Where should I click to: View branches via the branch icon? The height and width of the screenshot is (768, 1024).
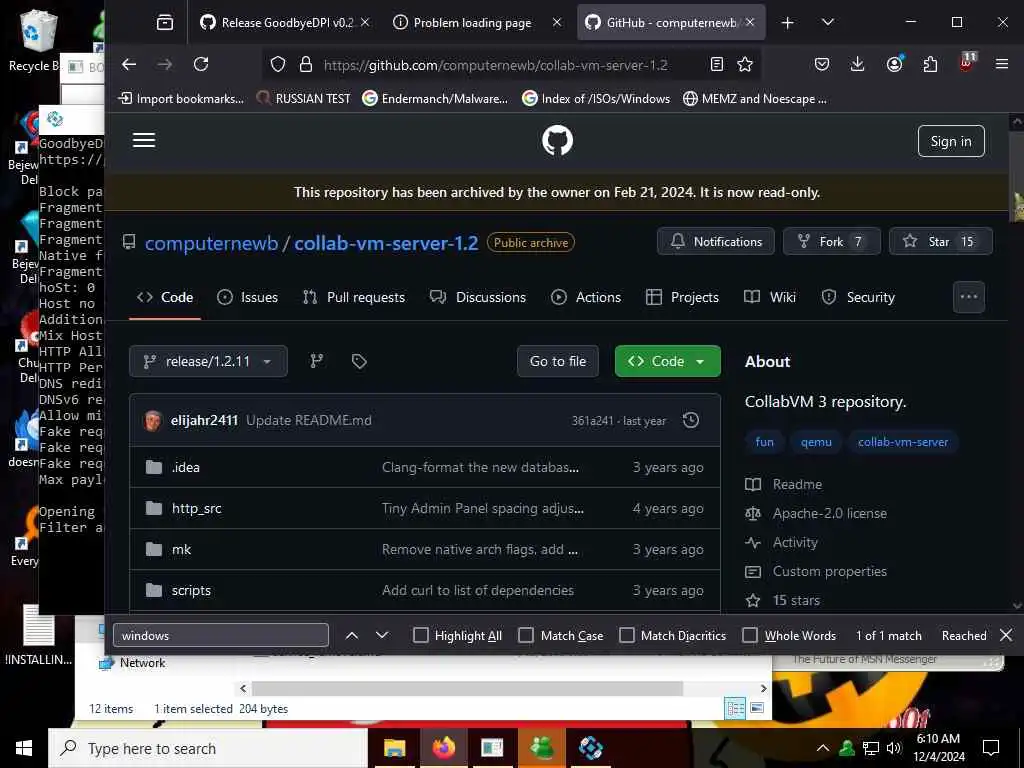(x=317, y=361)
